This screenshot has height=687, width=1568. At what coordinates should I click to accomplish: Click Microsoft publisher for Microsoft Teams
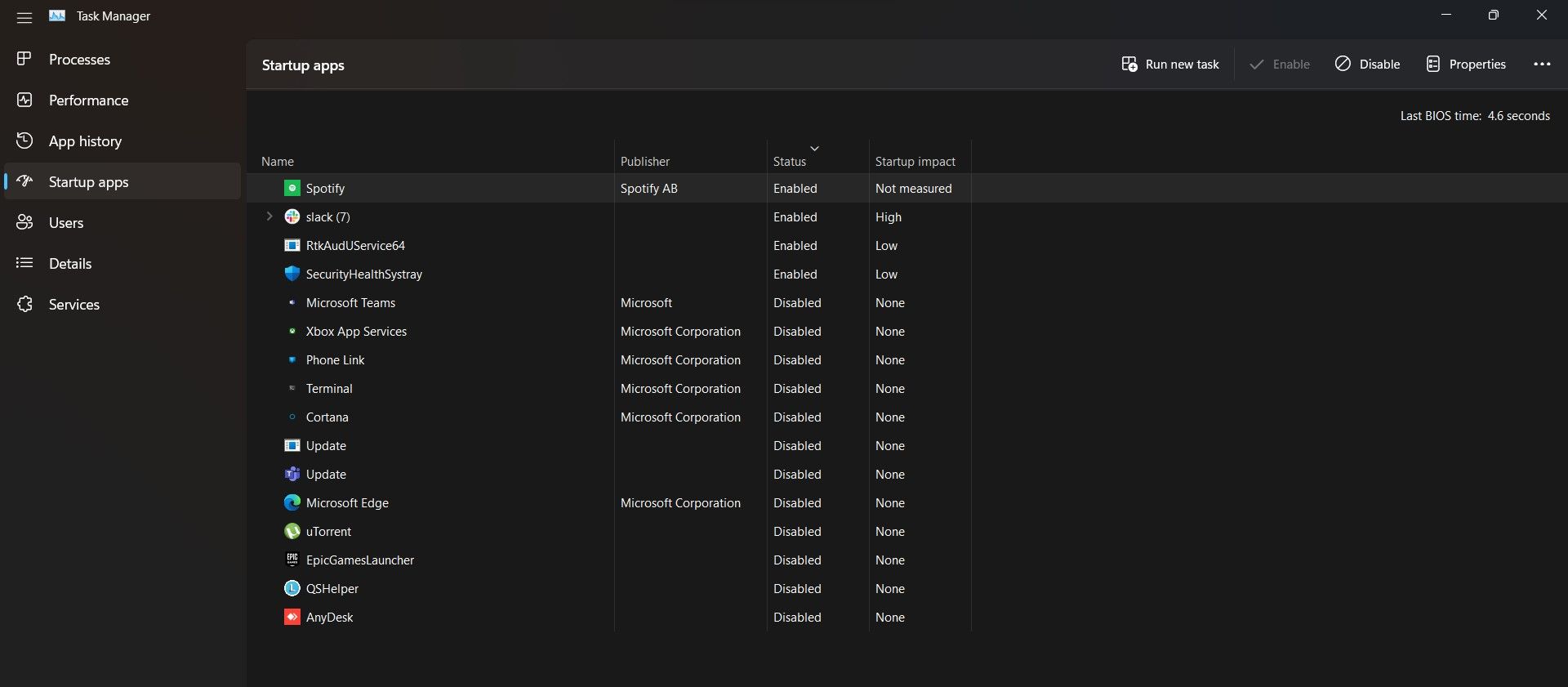coord(646,302)
